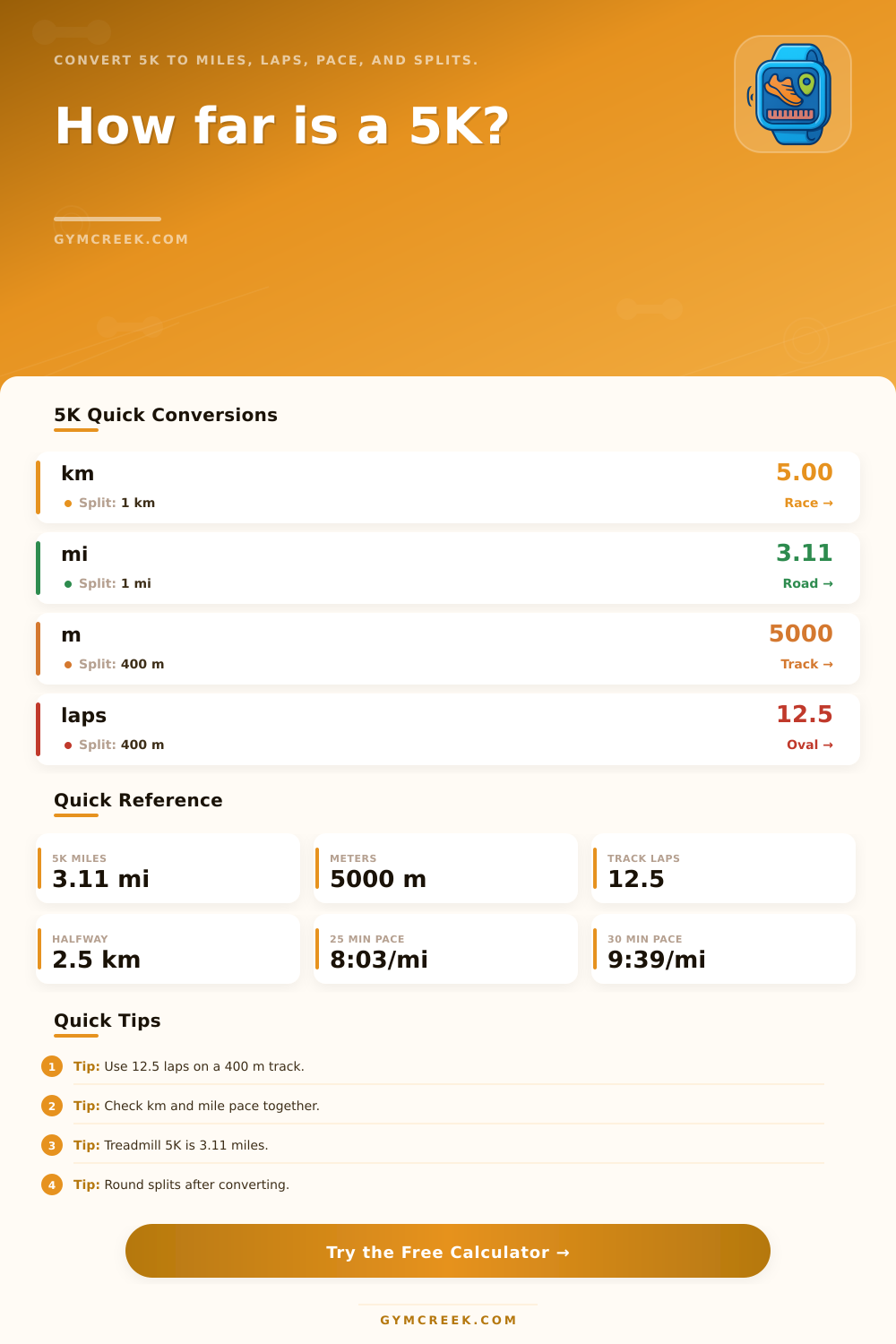This screenshot has width=896, height=1344.
Task: Click 'Split: 400 m' in the m row
Action: coord(121,664)
